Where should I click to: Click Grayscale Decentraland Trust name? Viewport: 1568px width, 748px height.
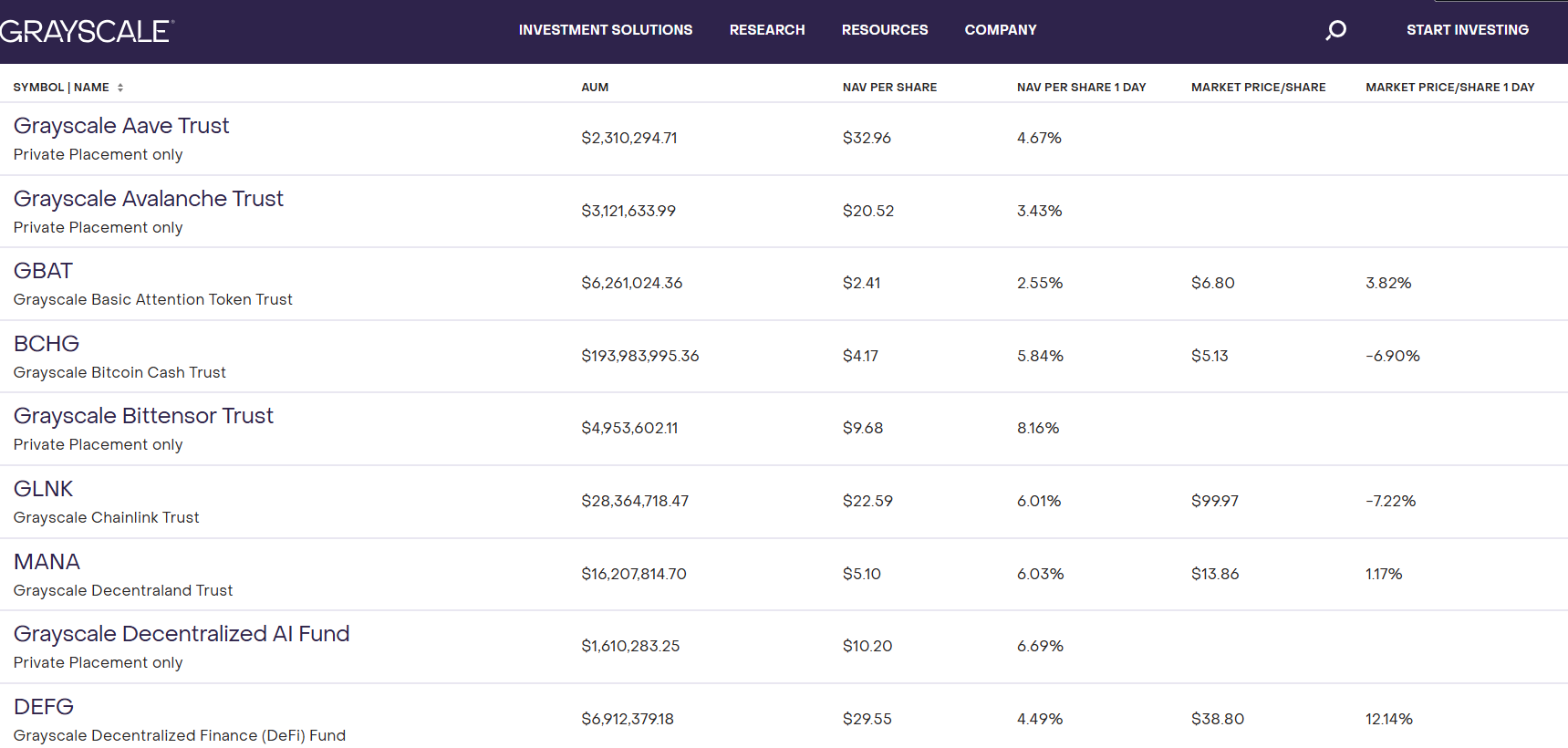tap(123, 590)
